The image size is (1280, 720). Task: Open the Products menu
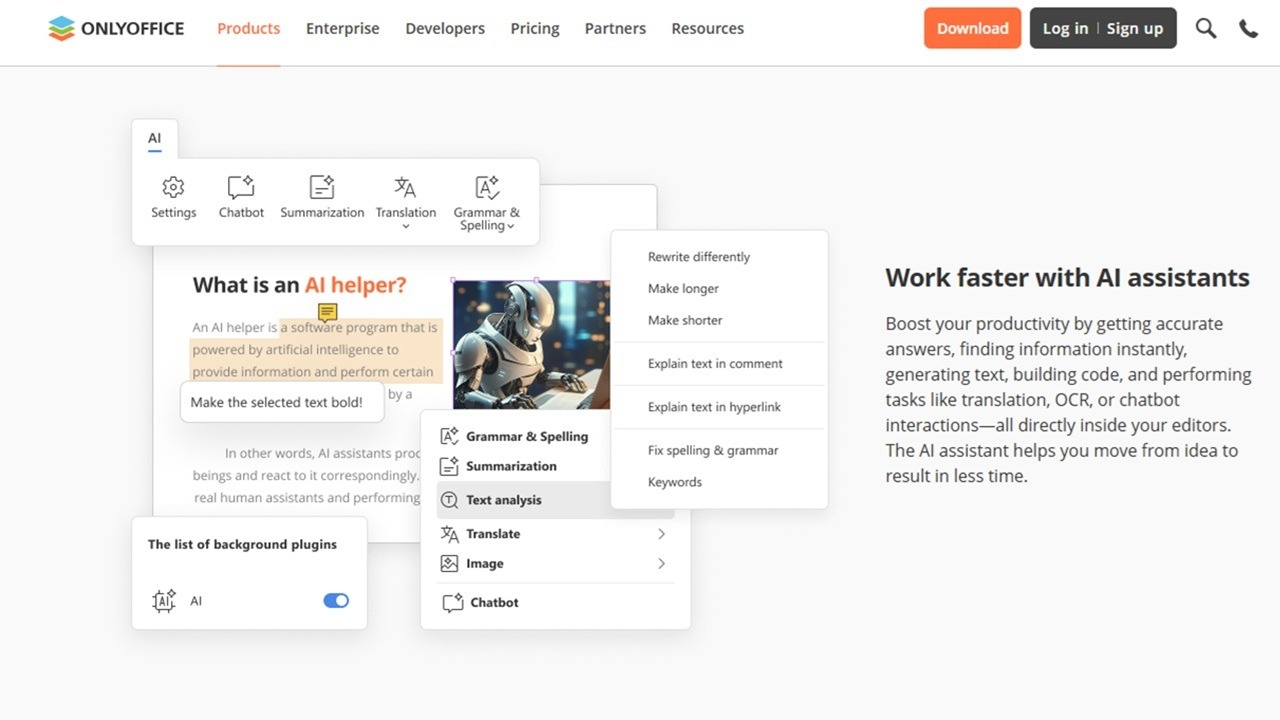pyautogui.click(x=248, y=28)
